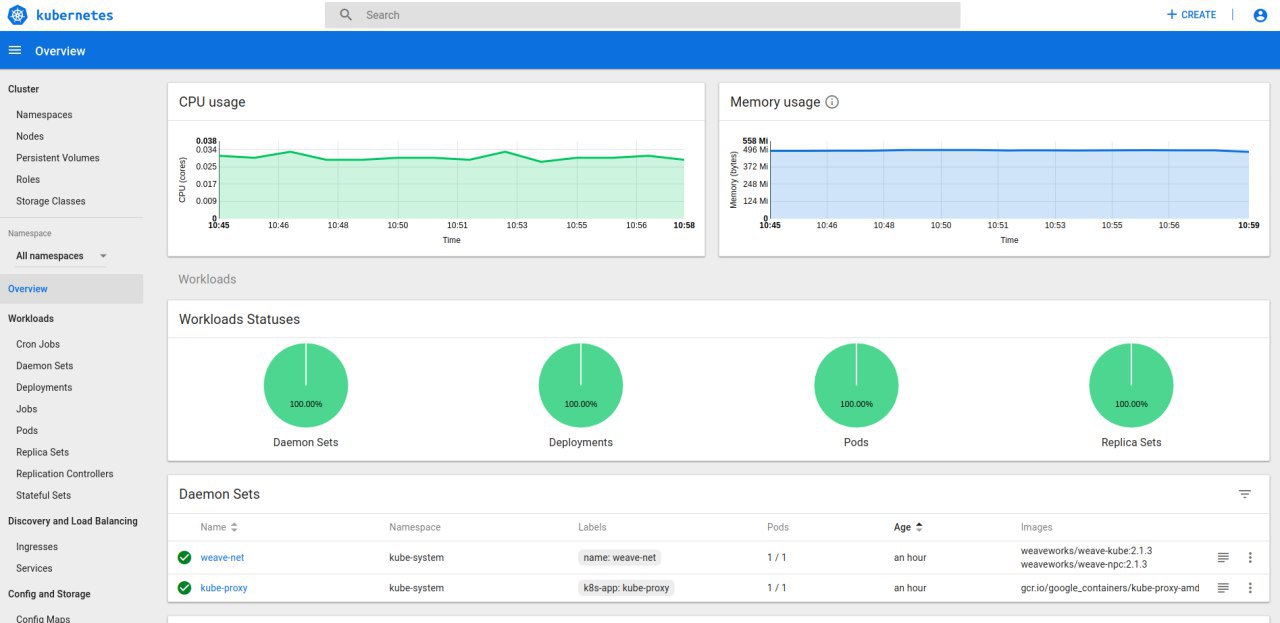This screenshot has width=1280, height=623.
Task: Select Deployments in the sidebar
Action: point(44,388)
